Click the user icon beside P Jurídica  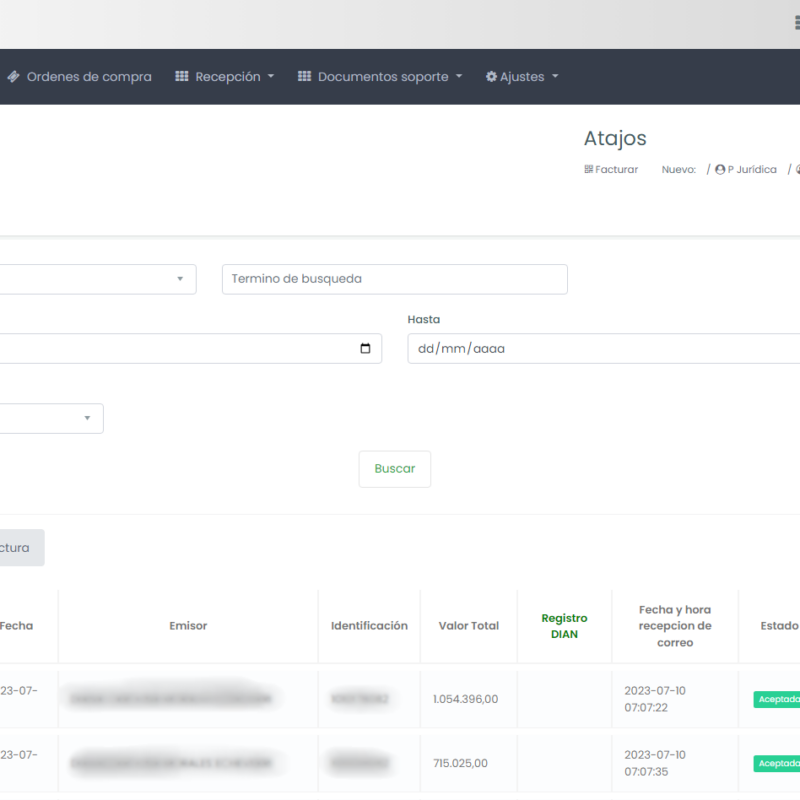(720, 170)
